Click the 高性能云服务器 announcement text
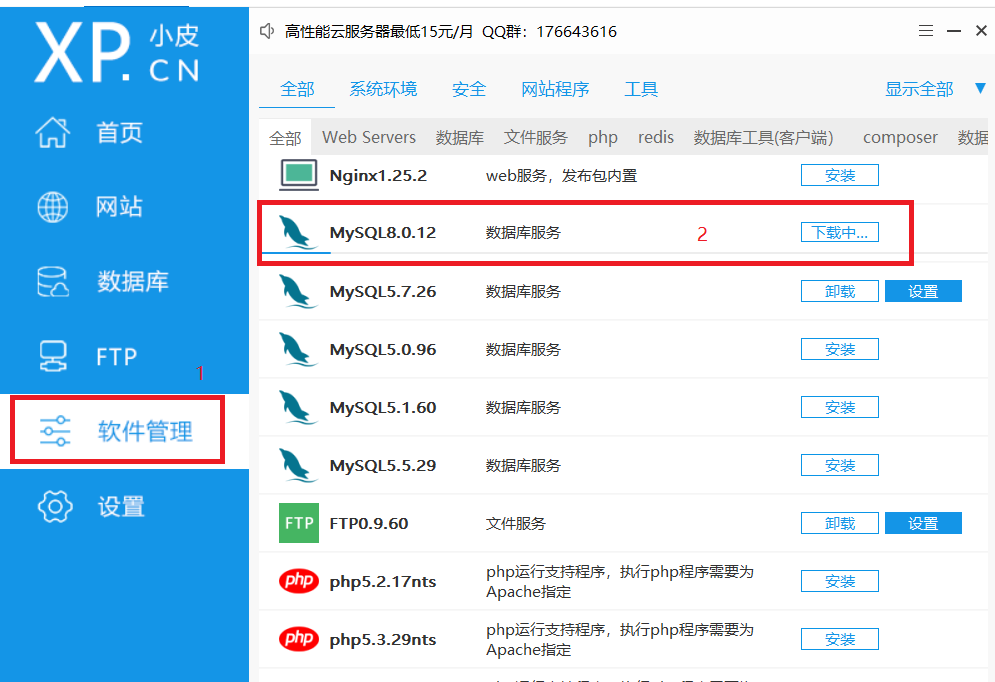The height and width of the screenshot is (682, 995). click(451, 32)
